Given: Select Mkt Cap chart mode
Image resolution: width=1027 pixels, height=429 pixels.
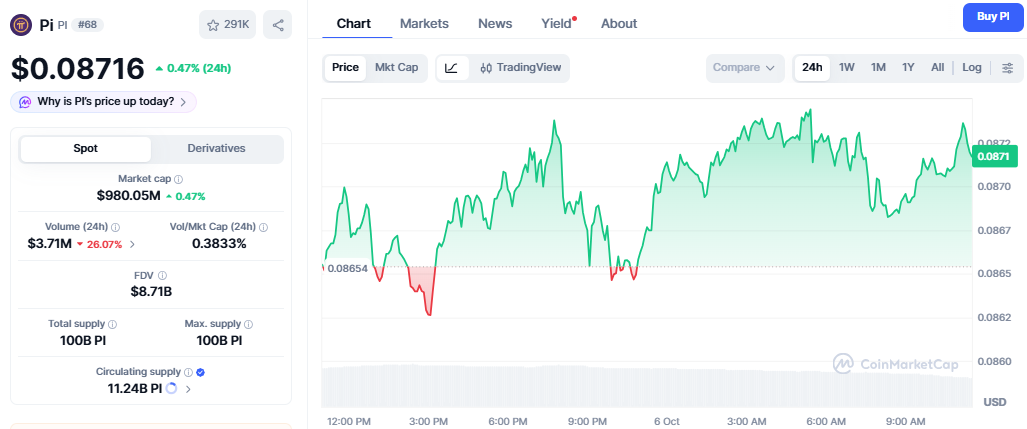Looking at the screenshot, I should coord(396,67).
